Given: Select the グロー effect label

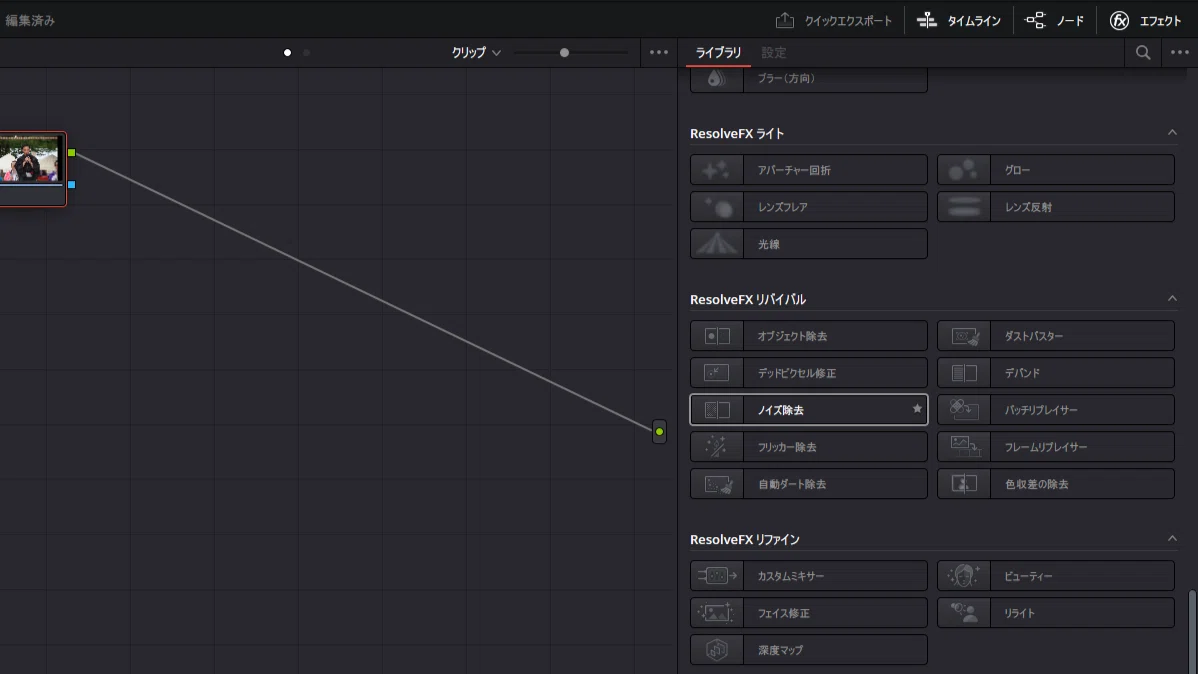Looking at the screenshot, I should (1018, 170).
